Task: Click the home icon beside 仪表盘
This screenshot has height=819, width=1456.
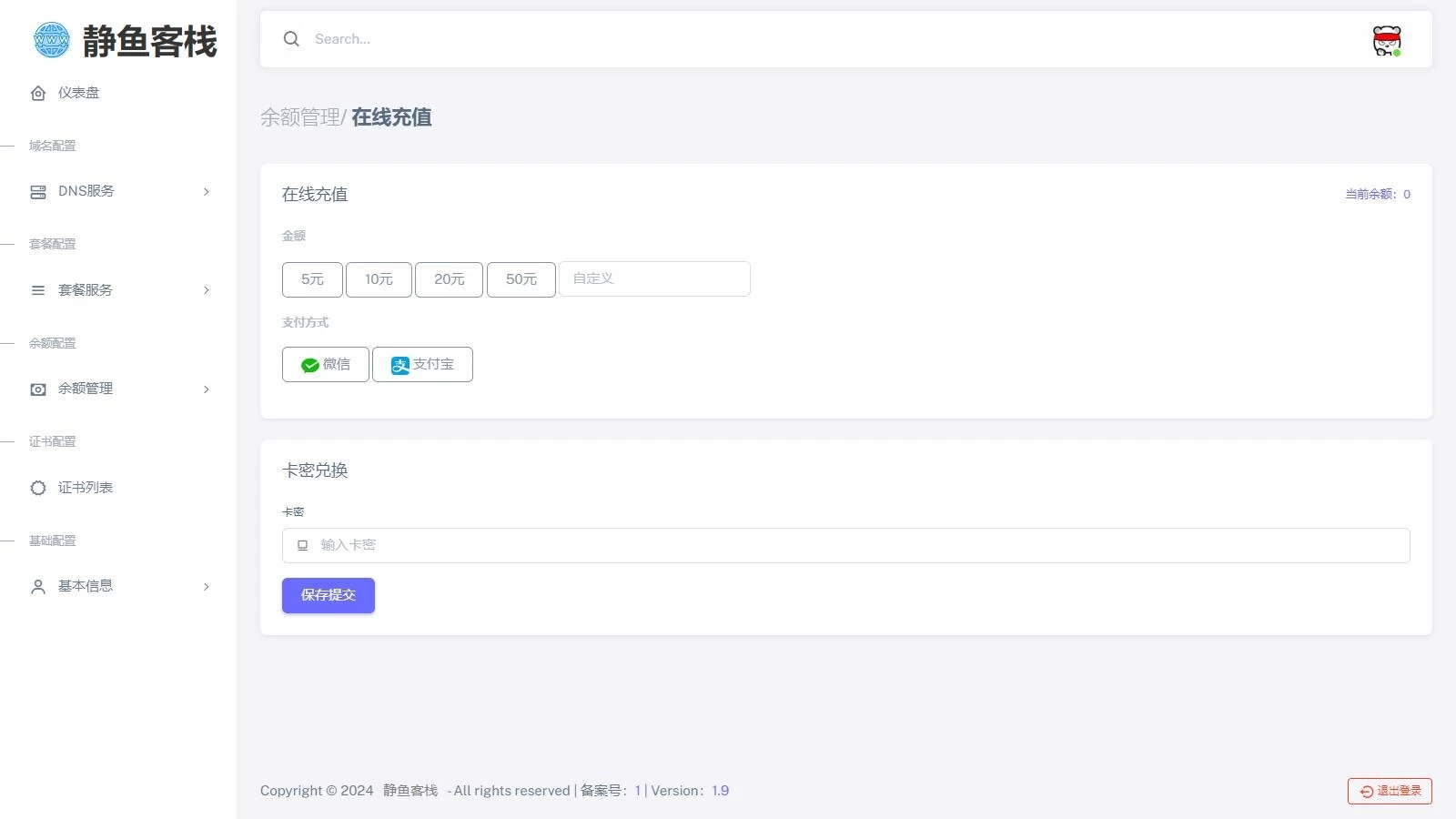Action: click(38, 93)
